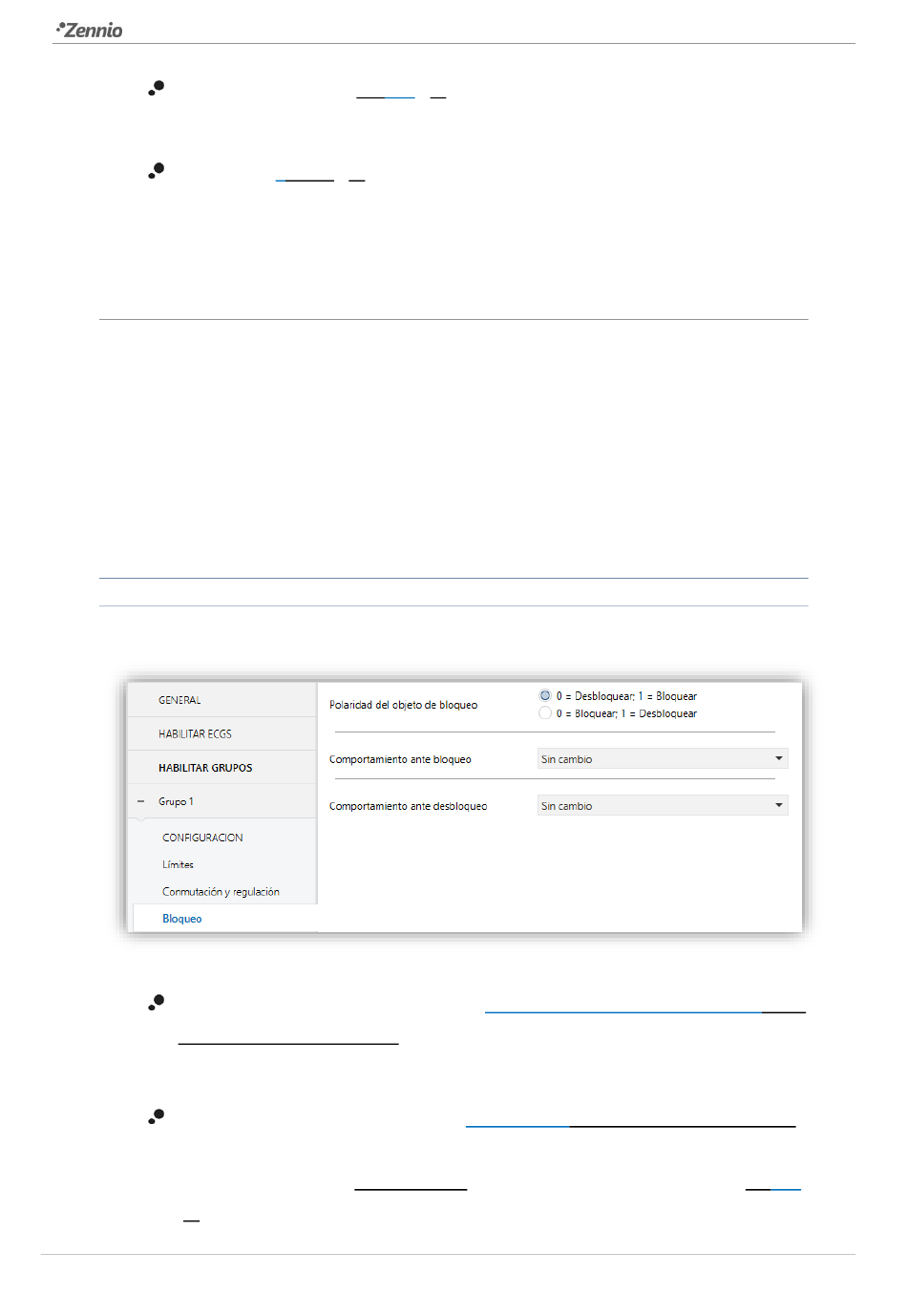Open 'Comportamiento ante bloqueo' dropdown
907x1316 pixels.
[663, 759]
